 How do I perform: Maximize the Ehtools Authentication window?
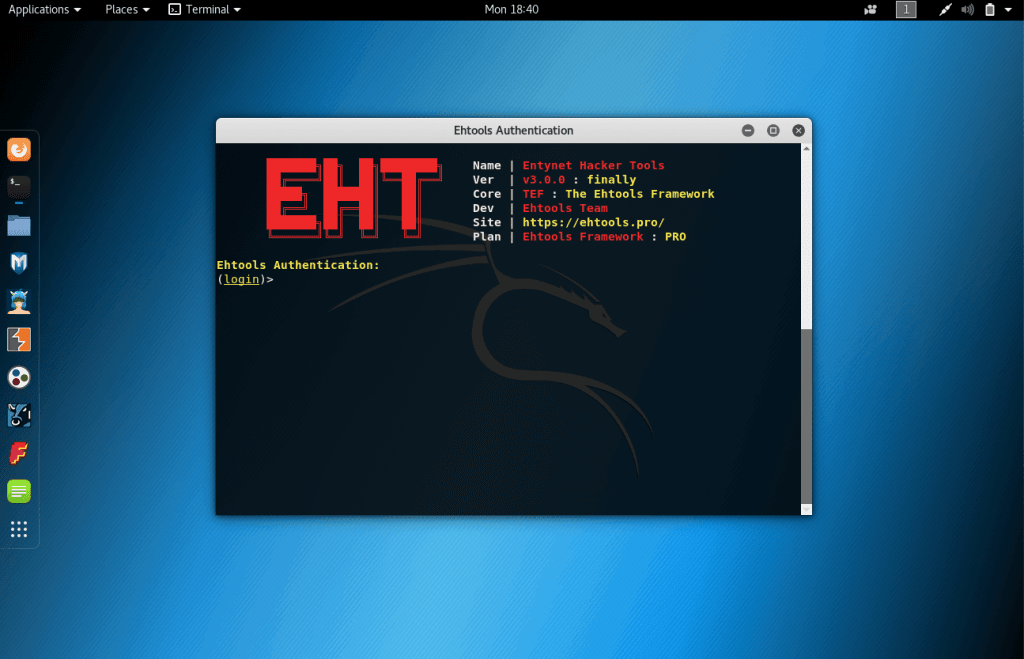point(773,131)
